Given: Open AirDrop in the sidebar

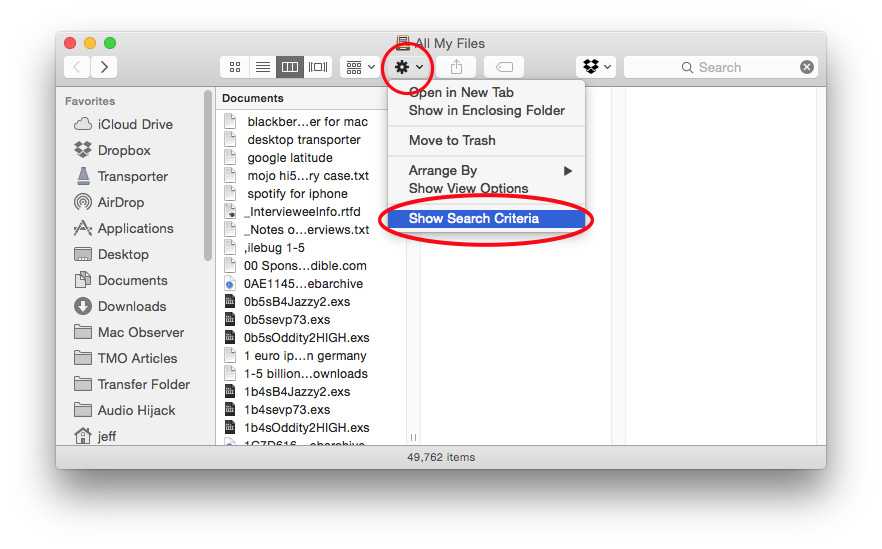Looking at the screenshot, I should [x=110, y=202].
